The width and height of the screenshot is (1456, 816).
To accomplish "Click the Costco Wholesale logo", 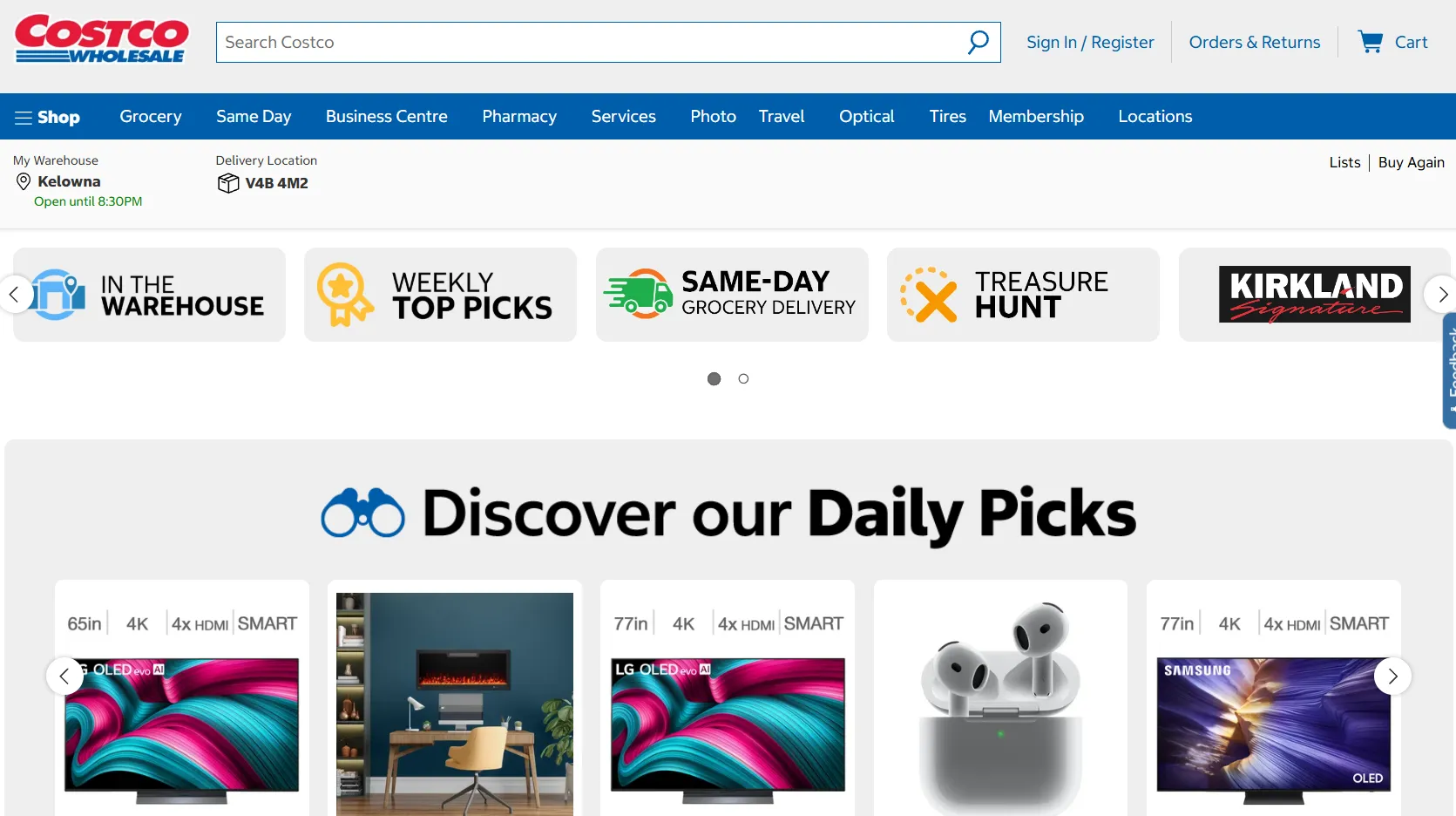I will pos(101,39).
